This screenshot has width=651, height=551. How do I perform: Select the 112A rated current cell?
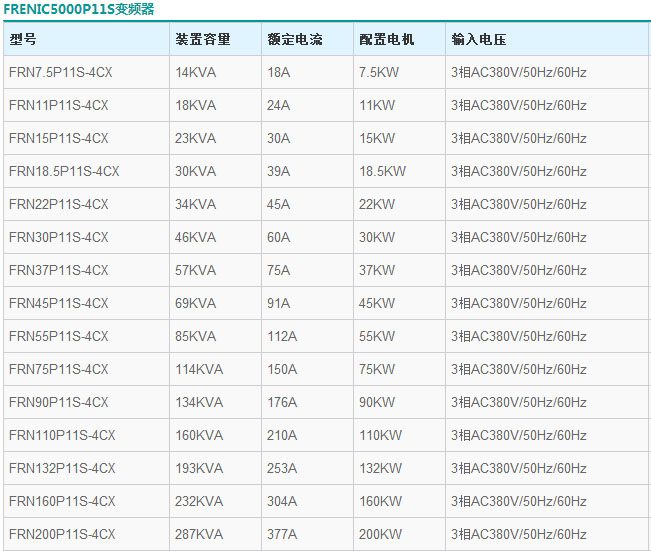click(x=282, y=337)
